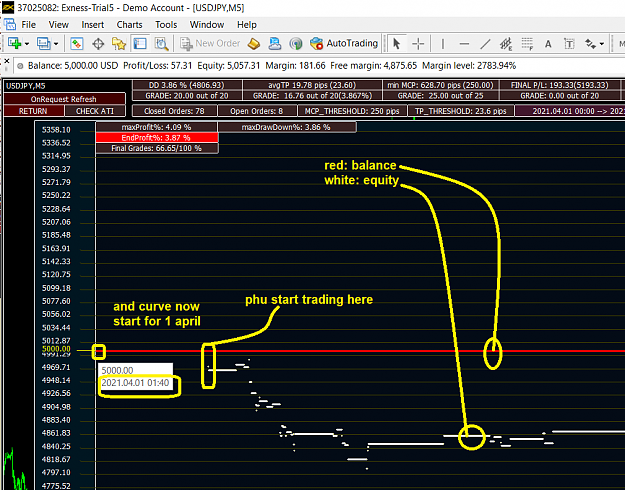
Task: Click the maxDrawDown%: 3.86 % label
Action: 286,127
